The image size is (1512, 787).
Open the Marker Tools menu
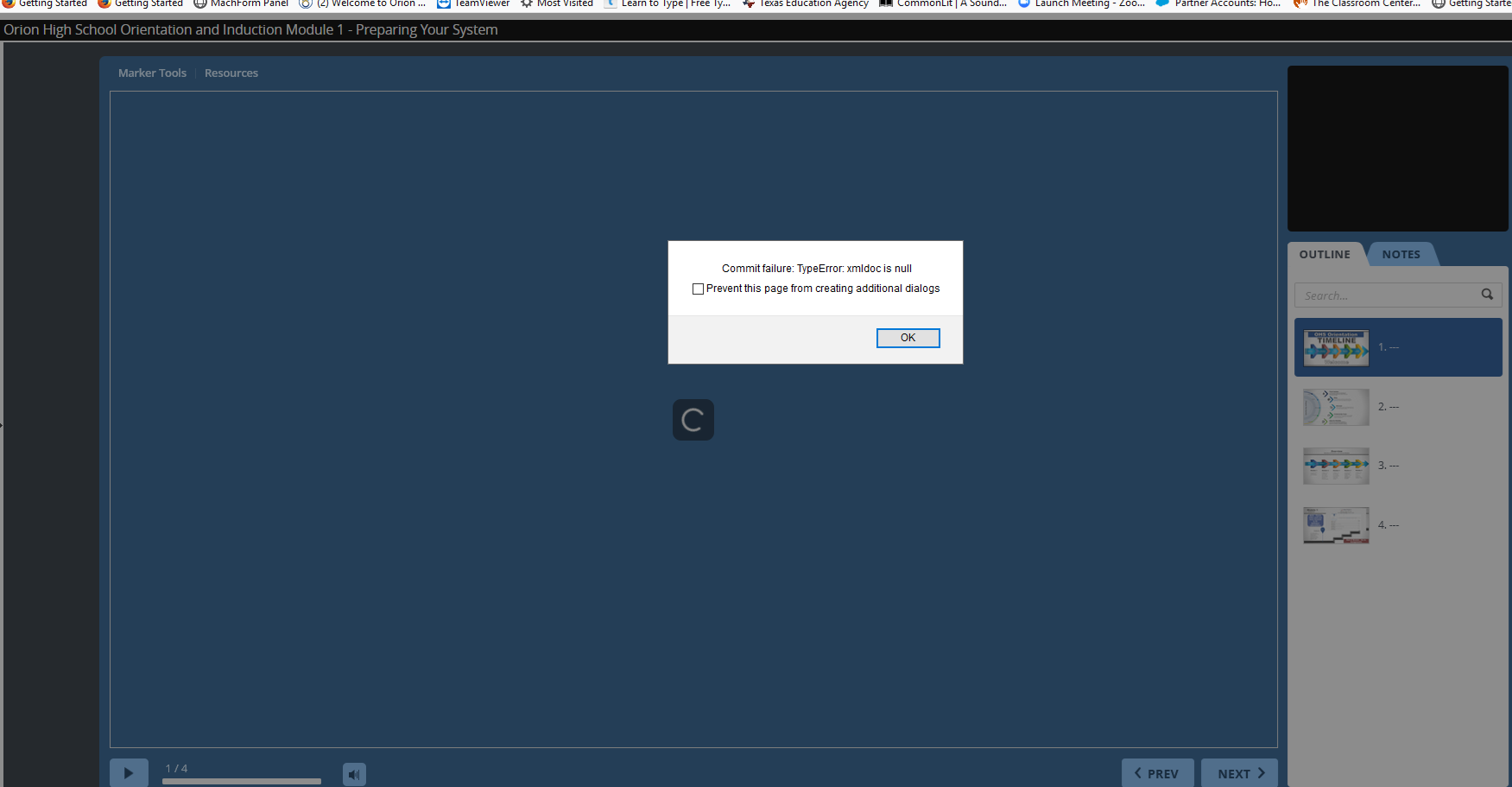coord(152,73)
